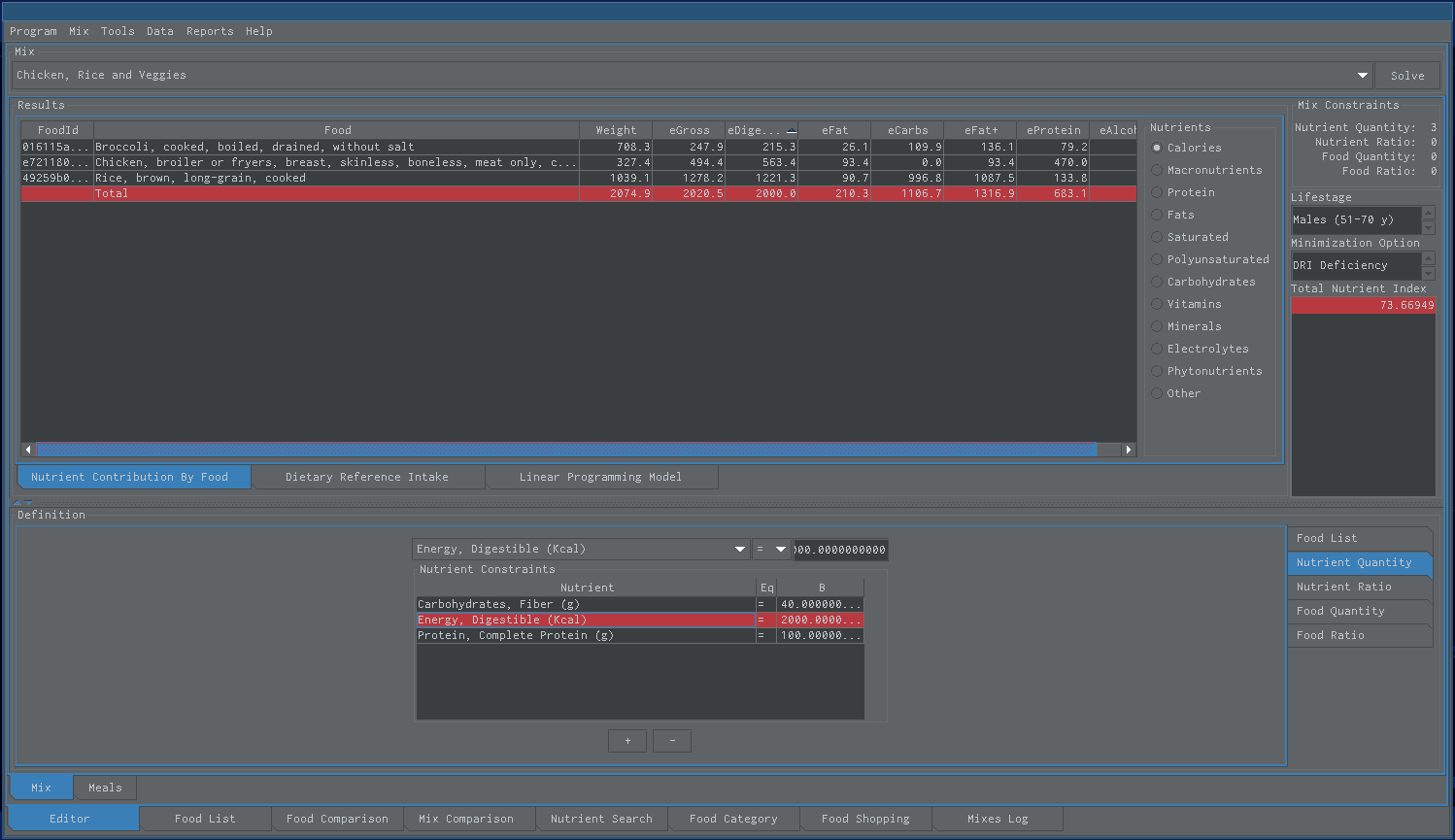
Task: Select the Minerals radio button
Action: (x=1157, y=326)
